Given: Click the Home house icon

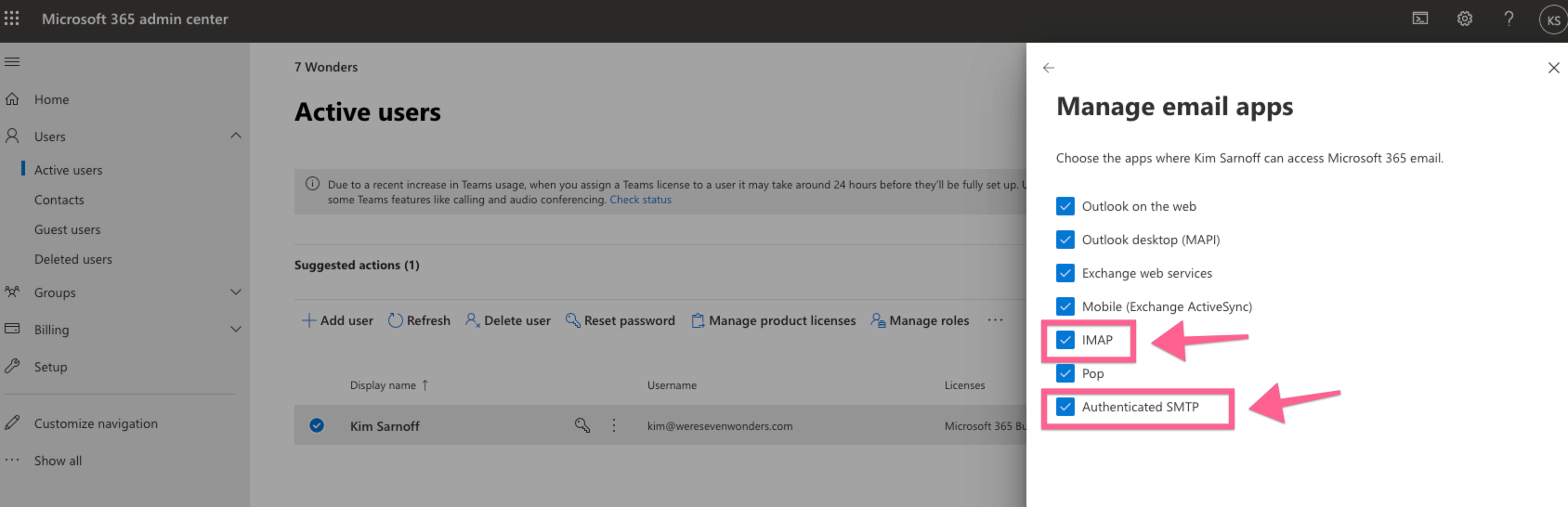Looking at the screenshot, I should [x=12, y=98].
